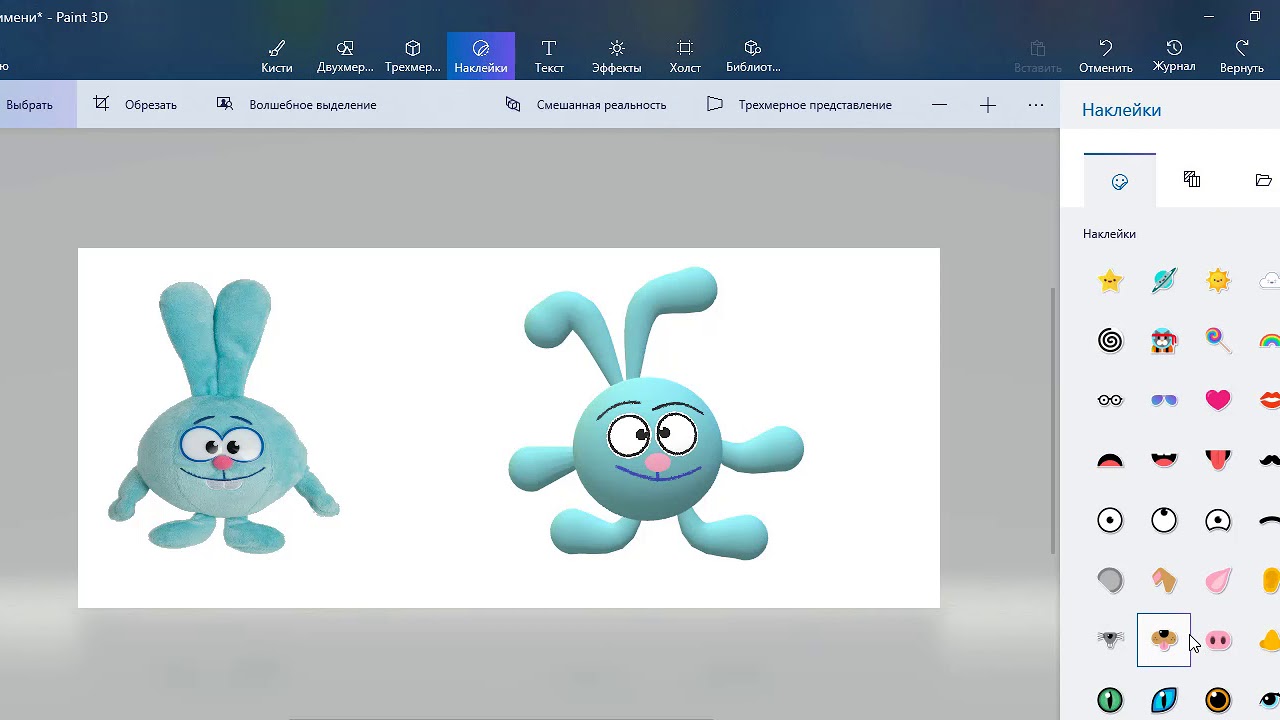This screenshot has width=1280, height=720.
Task: Pick the smiling mouth with teeth sticker
Action: tap(1164, 460)
